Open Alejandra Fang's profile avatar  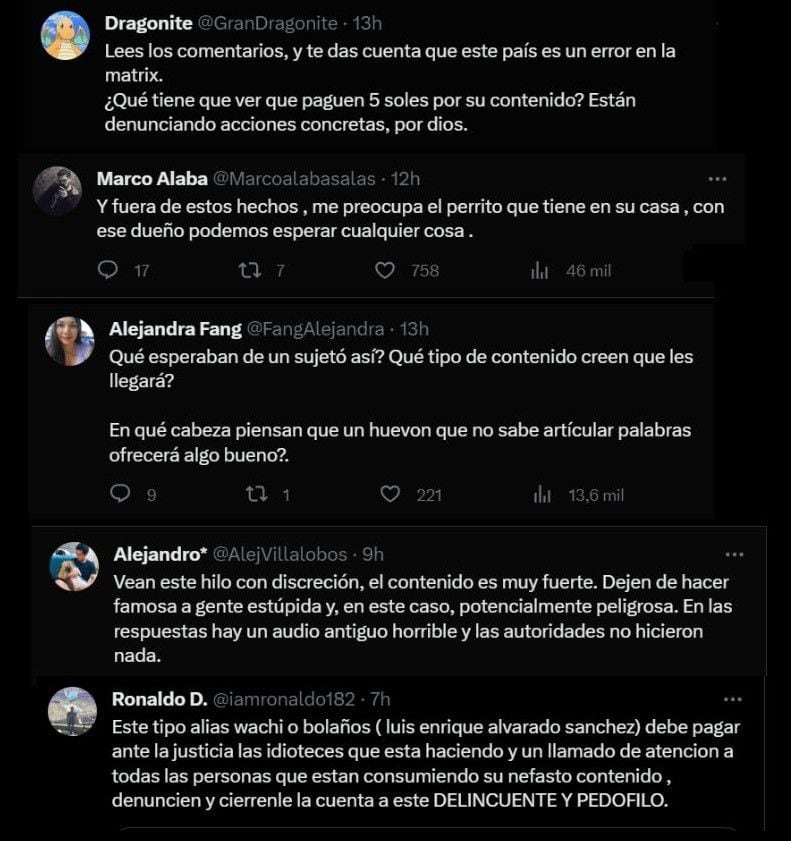point(70,341)
